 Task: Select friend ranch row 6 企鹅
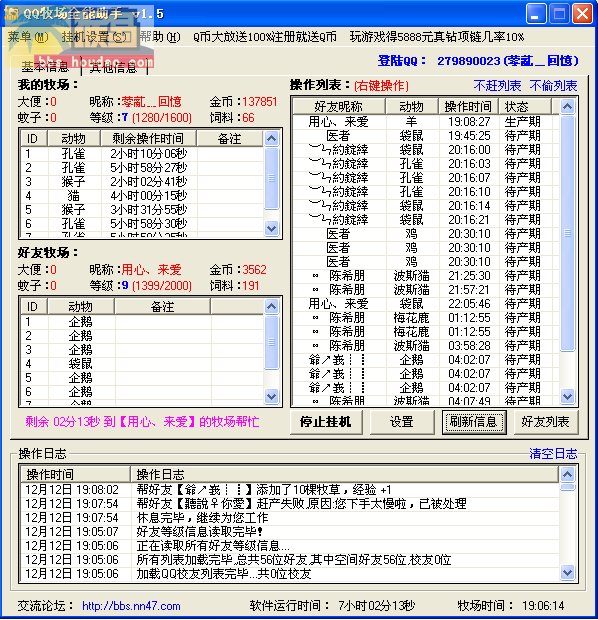coord(142,391)
